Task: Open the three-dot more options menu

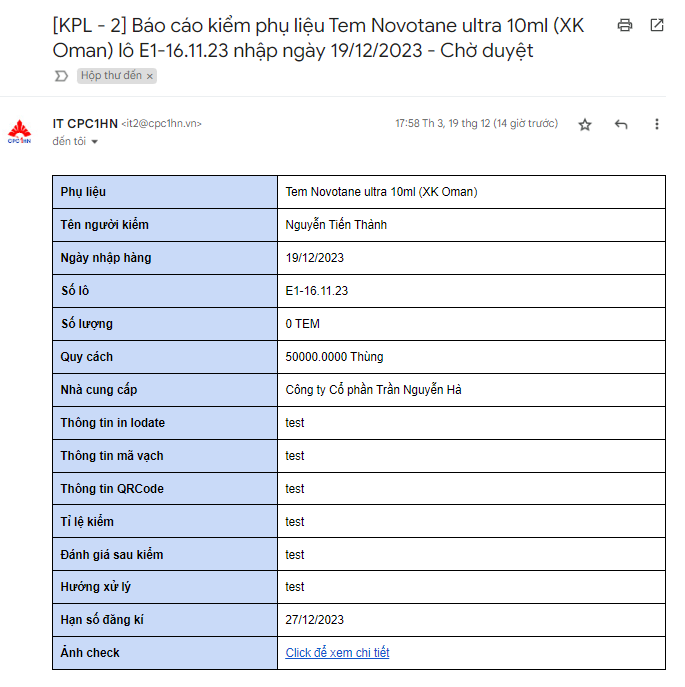Action: pyautogui.click(x=657, y=124)
